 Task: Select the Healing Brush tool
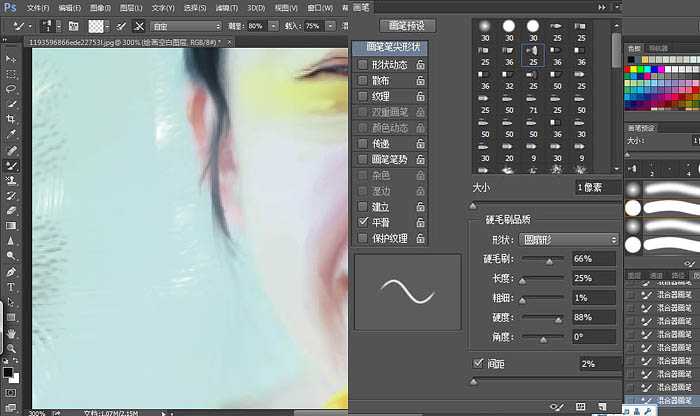pos(11,150)
